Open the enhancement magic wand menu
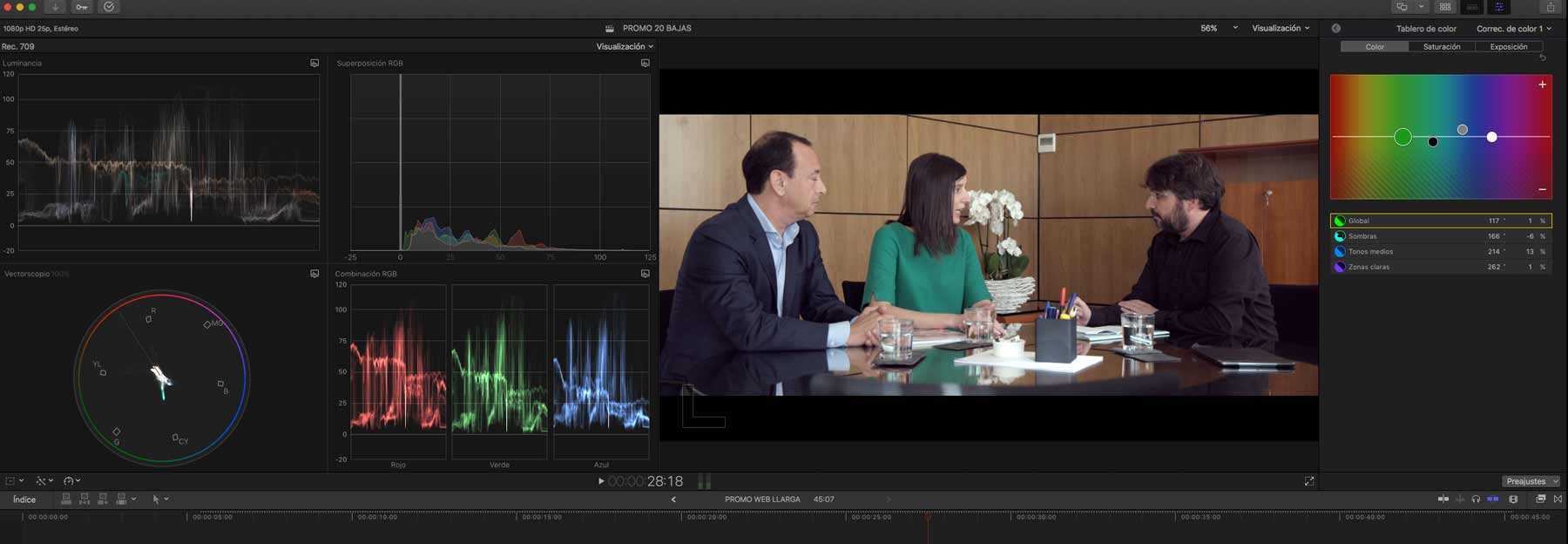This screenshot has height=544, width=1568. point(44,481)
